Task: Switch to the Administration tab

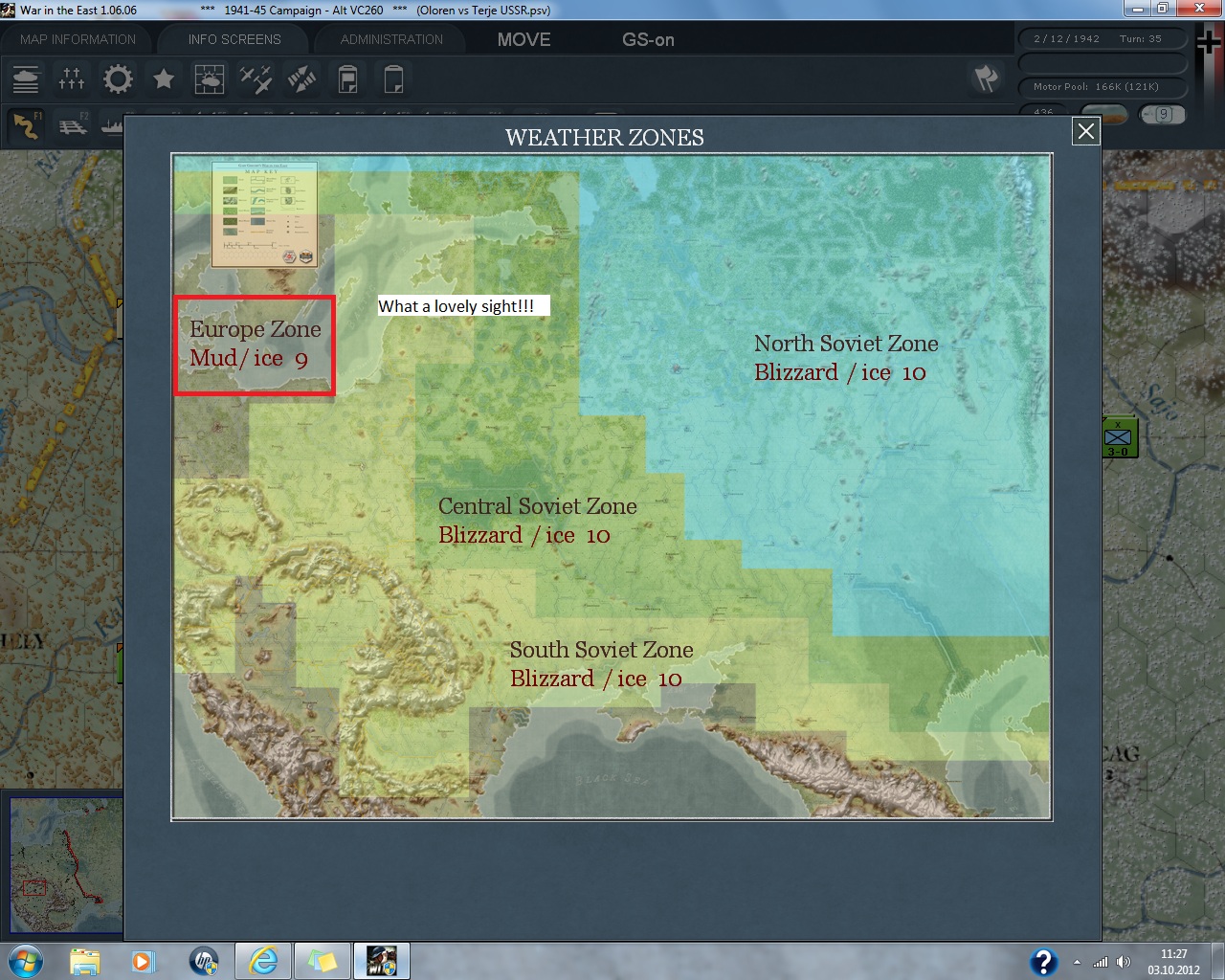Action: 391,39
